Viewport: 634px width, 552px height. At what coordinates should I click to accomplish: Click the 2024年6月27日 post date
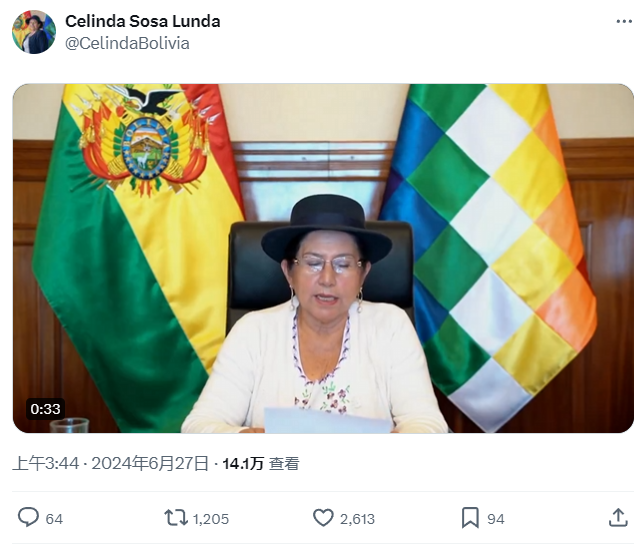pos(150,463)
